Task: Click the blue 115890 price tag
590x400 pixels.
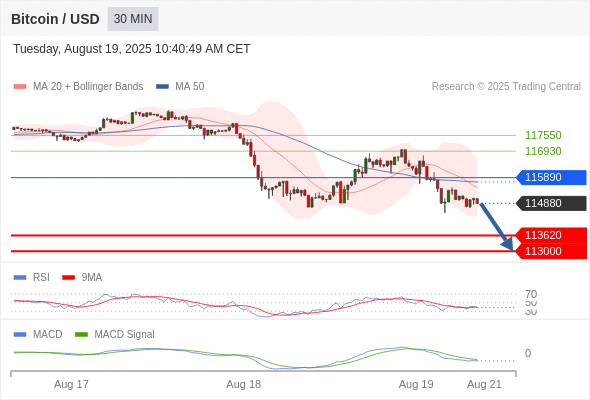Action: point(551,177)
